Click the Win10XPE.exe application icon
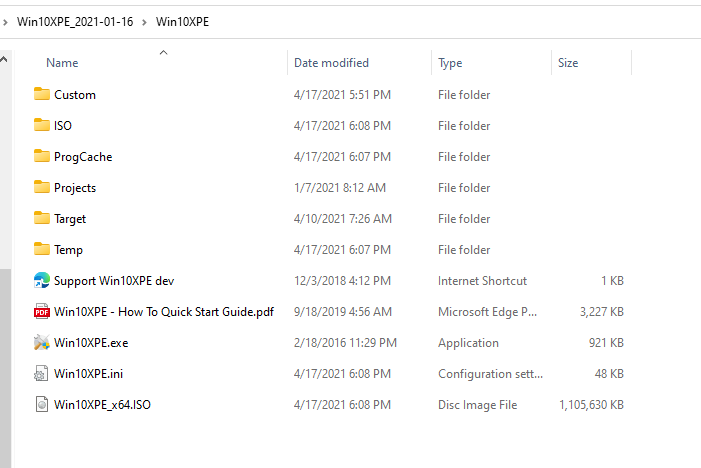 pyautogui.click(x=42, y=342)
